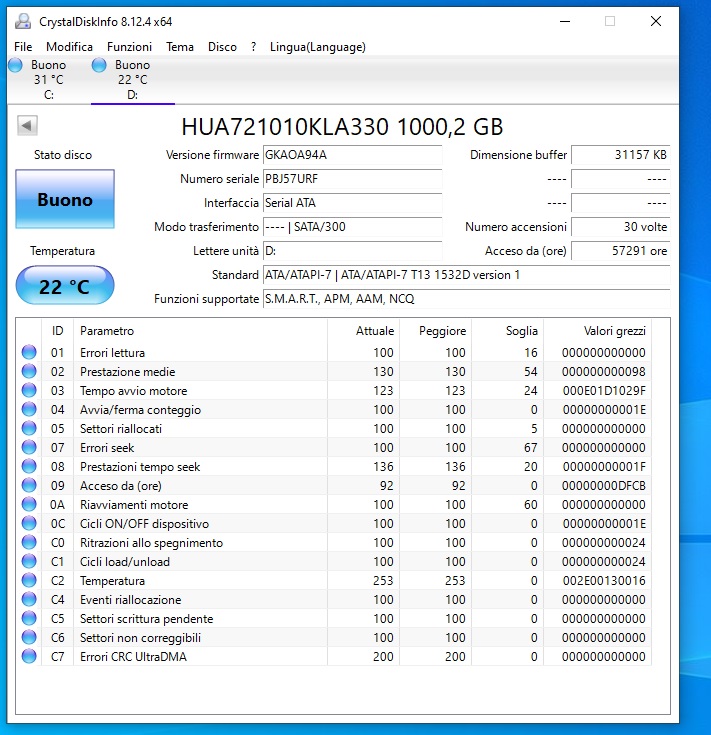Screen dimensions: 711x735
Task: Click the Parametro column header
Action: tap(200, 331)
